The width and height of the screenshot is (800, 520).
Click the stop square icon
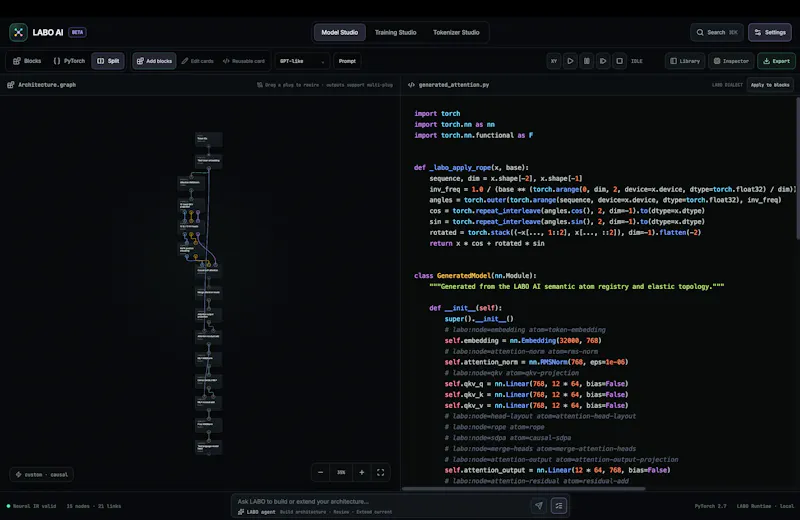(619, 61)
